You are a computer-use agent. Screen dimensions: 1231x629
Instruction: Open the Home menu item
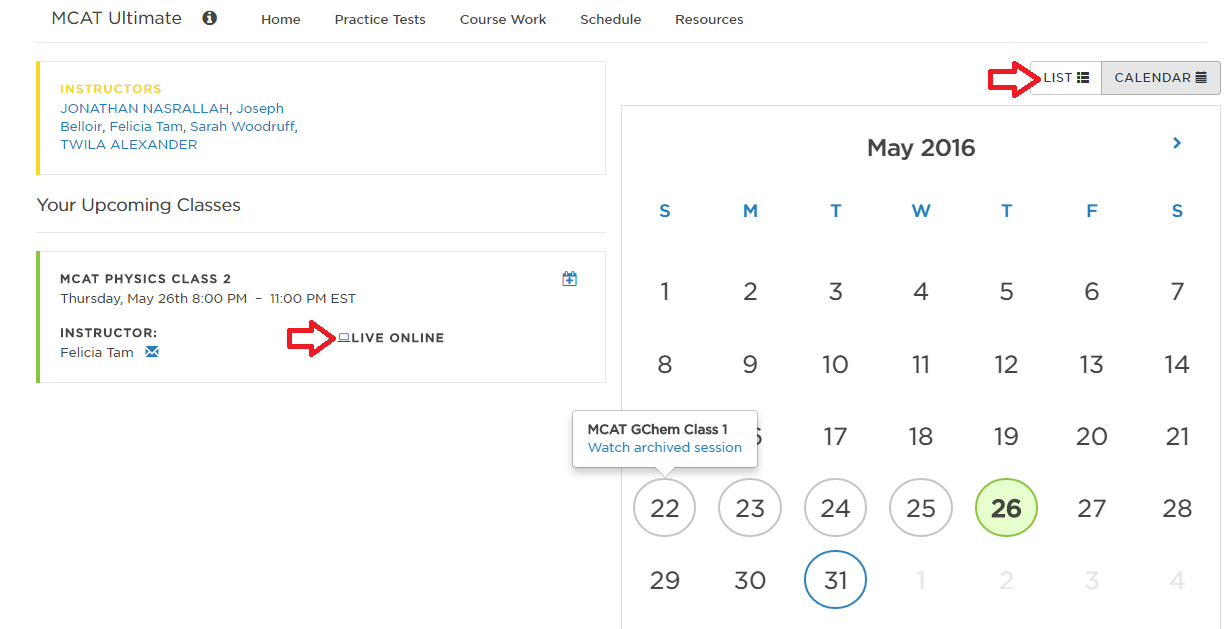click(x=281, y=20)
